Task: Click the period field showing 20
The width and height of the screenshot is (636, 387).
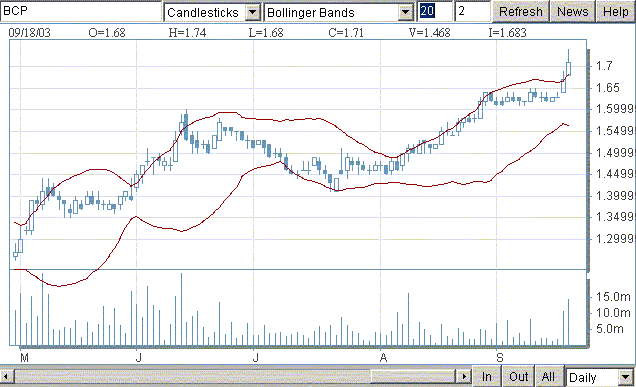Action: (x=435, y=11)
